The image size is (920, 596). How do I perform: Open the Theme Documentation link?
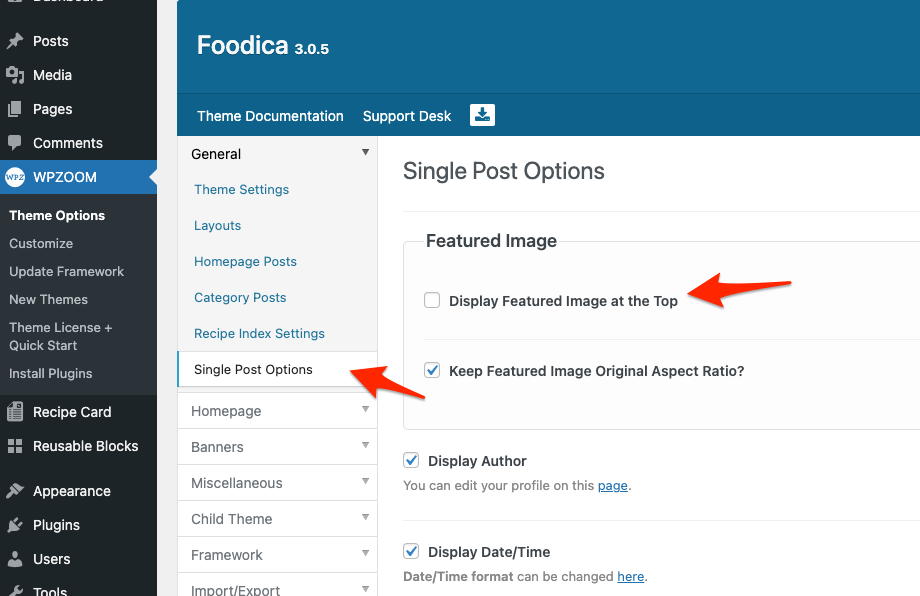(270, 116)
